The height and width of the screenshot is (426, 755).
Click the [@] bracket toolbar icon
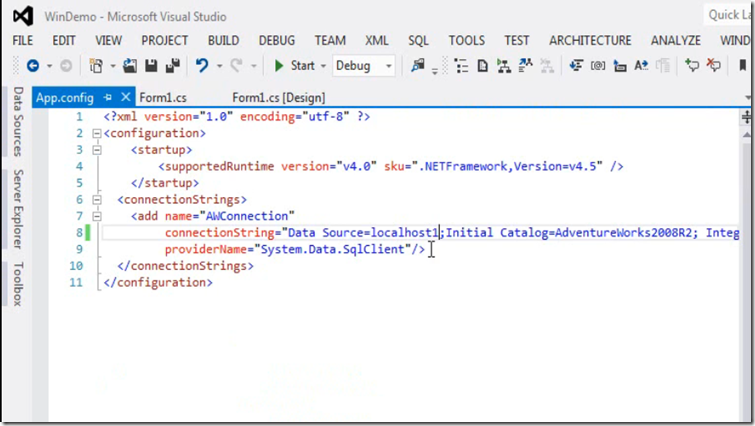[598, 65]
